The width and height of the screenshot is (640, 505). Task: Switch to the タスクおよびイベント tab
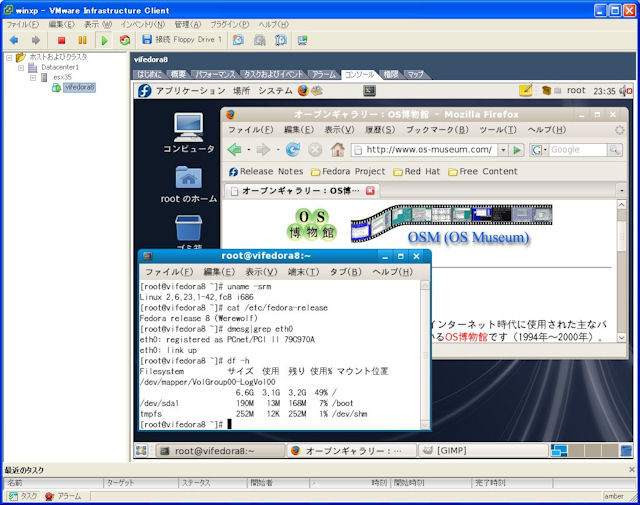point(273,74)
